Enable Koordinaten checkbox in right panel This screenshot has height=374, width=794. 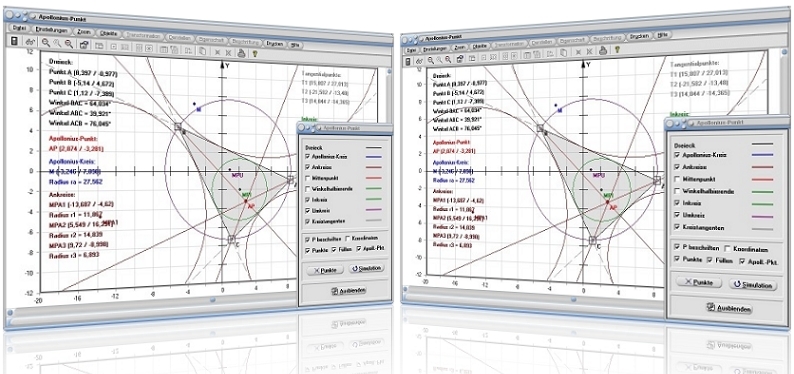tap(728, 249)
